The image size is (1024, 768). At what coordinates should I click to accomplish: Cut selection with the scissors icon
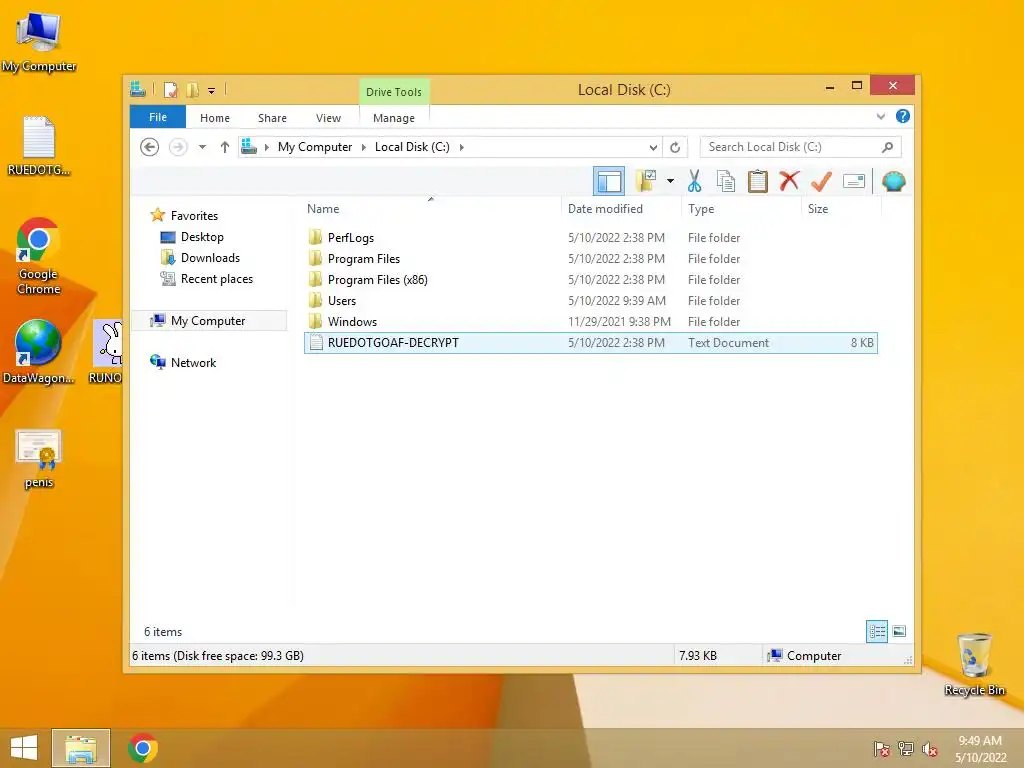pos(694,181)
